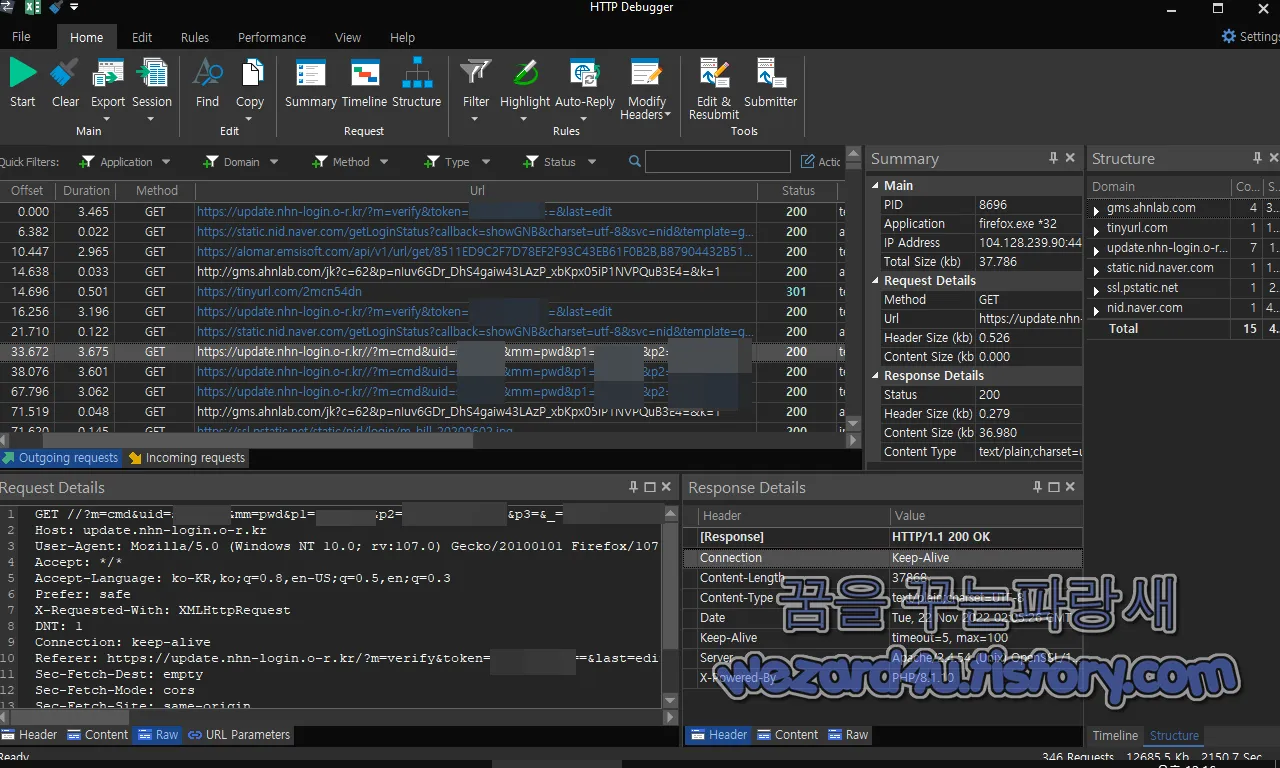This screenshot has width=1280, height=768.
Task: Switch to the Performance ribbon tab
Action: click(x=272, y=37)
